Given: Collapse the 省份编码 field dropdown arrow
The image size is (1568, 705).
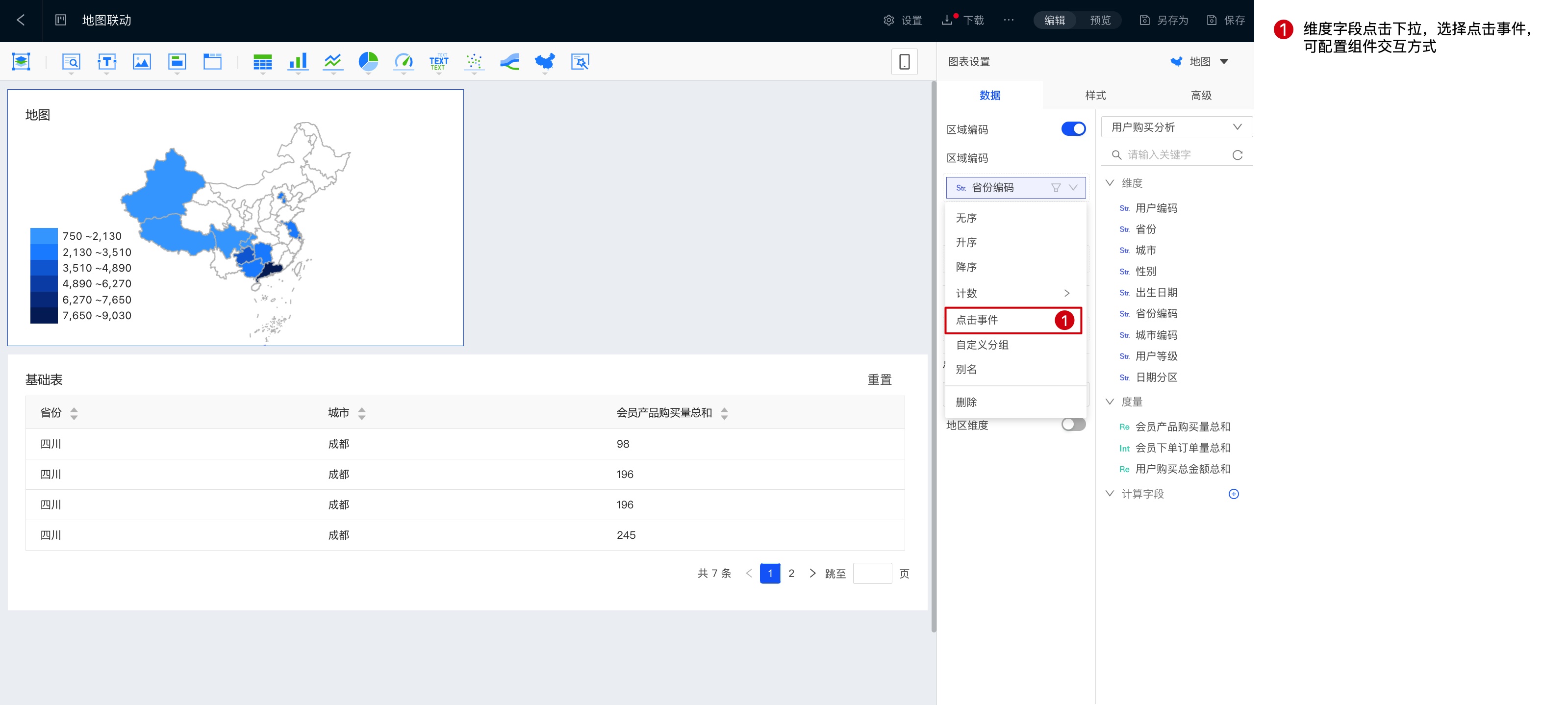Looking at the screenshot, I should coord(1073,187).
